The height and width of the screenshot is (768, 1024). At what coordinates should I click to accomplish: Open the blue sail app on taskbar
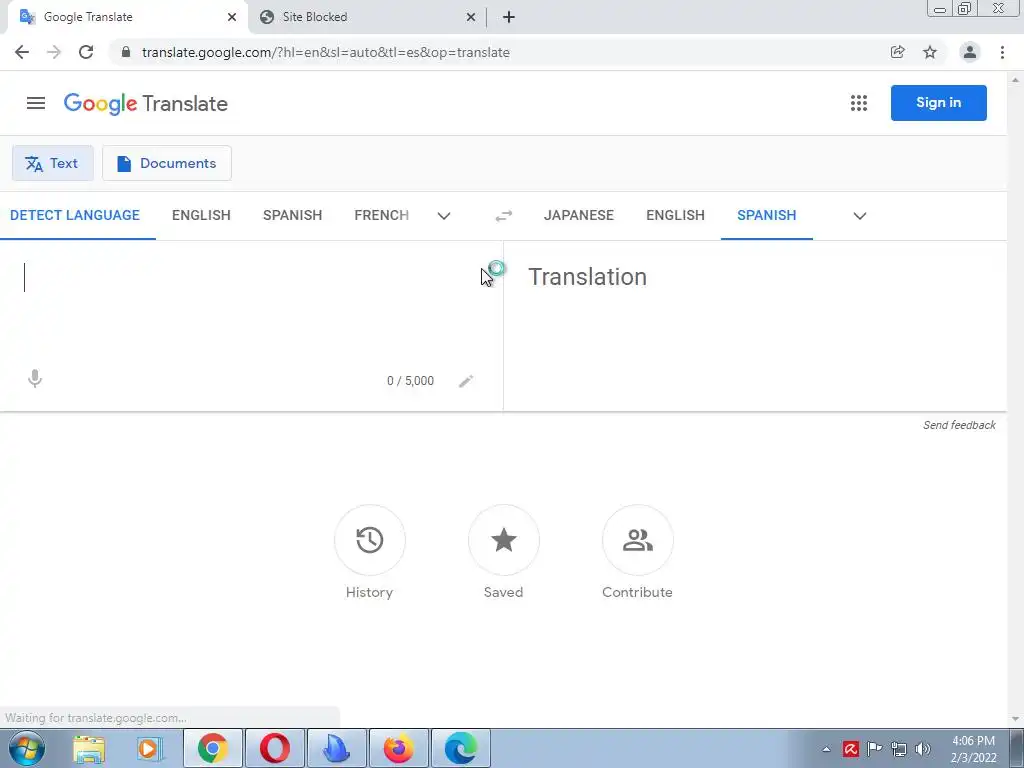[337, 748]
